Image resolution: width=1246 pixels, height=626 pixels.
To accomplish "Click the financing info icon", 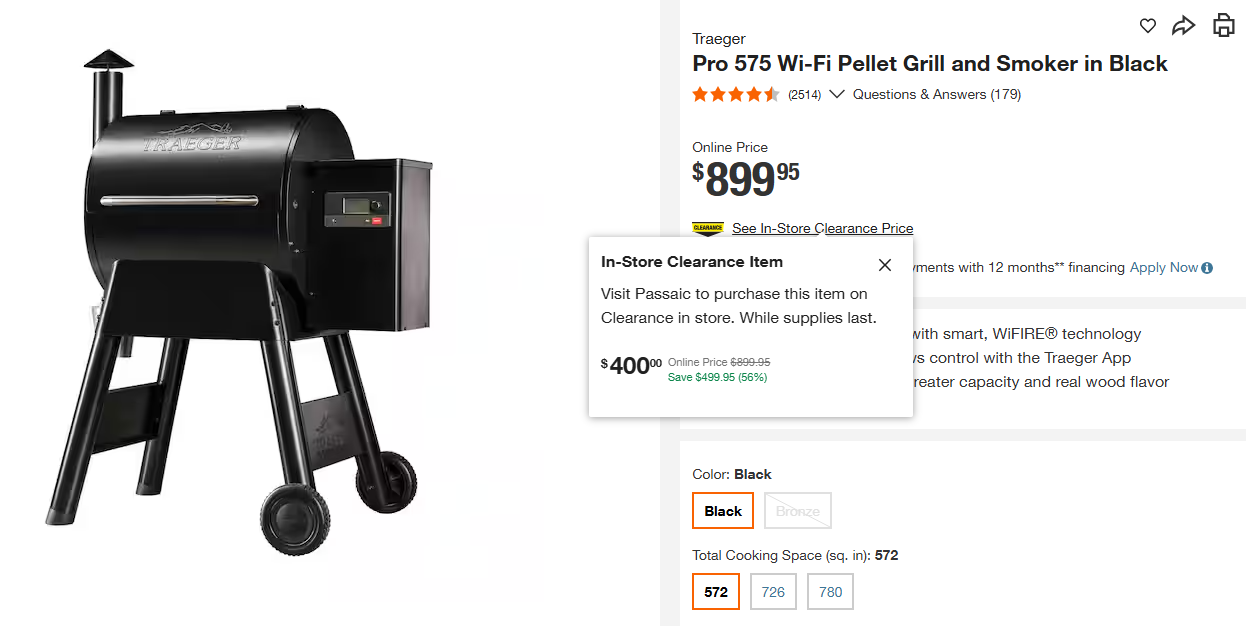I will 1207,268.
